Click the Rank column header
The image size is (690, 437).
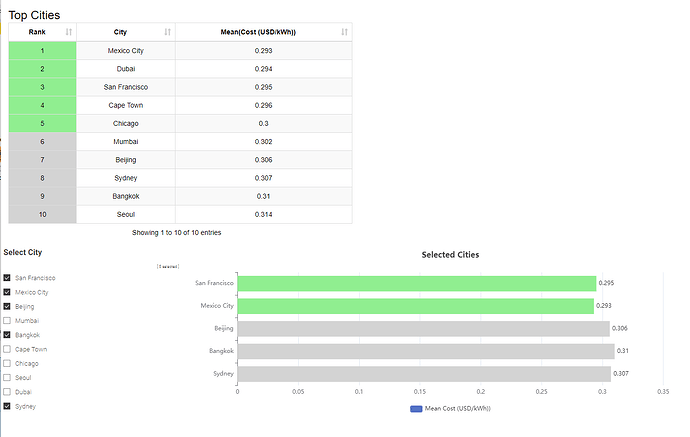click(x=42, y=32)
